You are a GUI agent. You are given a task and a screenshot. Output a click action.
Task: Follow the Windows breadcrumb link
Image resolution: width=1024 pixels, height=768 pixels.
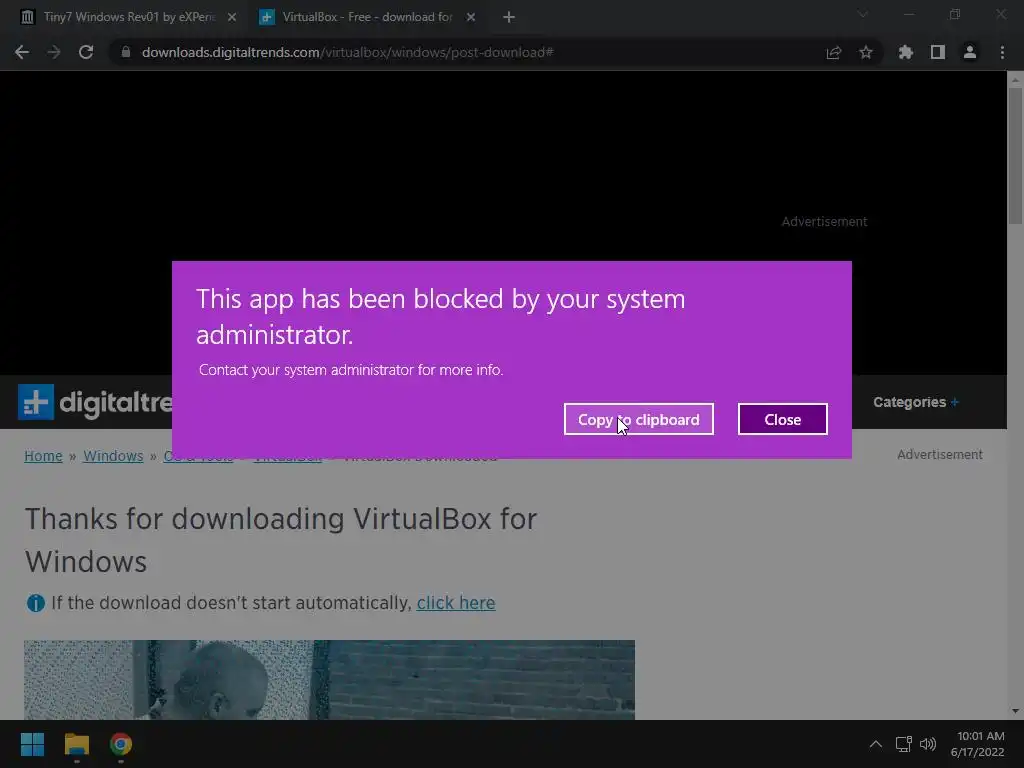[113, 456]
